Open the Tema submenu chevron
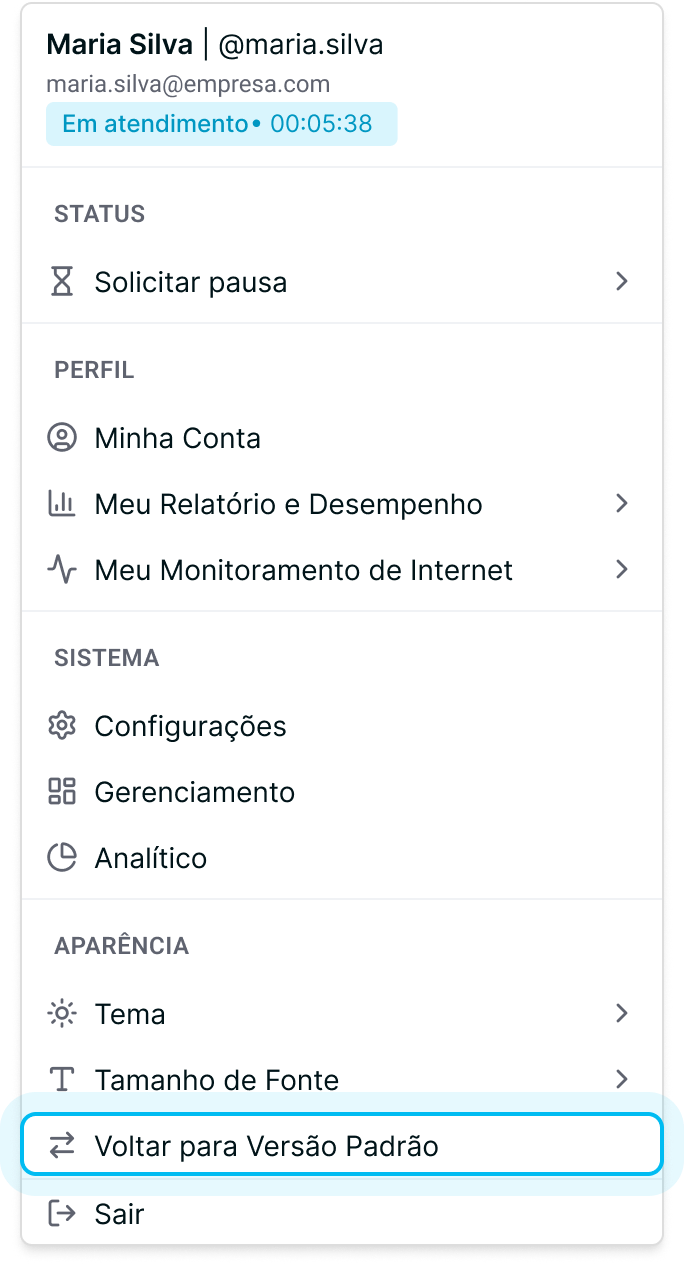 pos(622,1014)
